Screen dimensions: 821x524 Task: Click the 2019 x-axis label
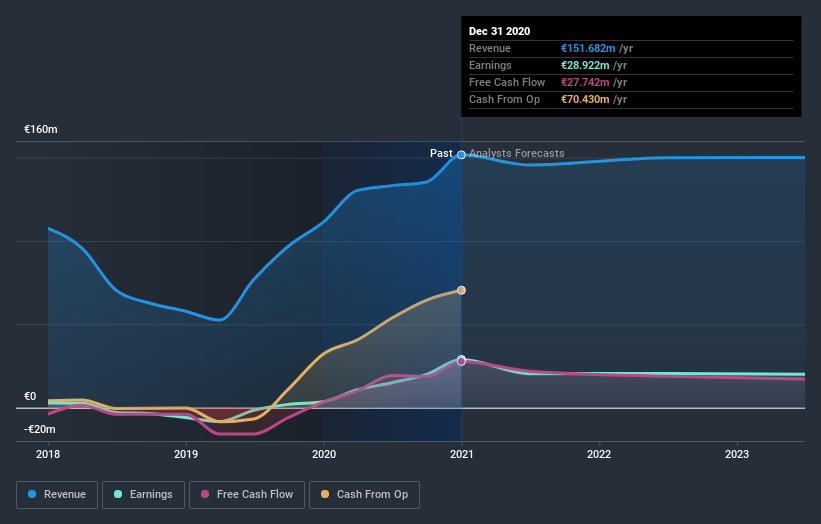click(x=186, y=454)
